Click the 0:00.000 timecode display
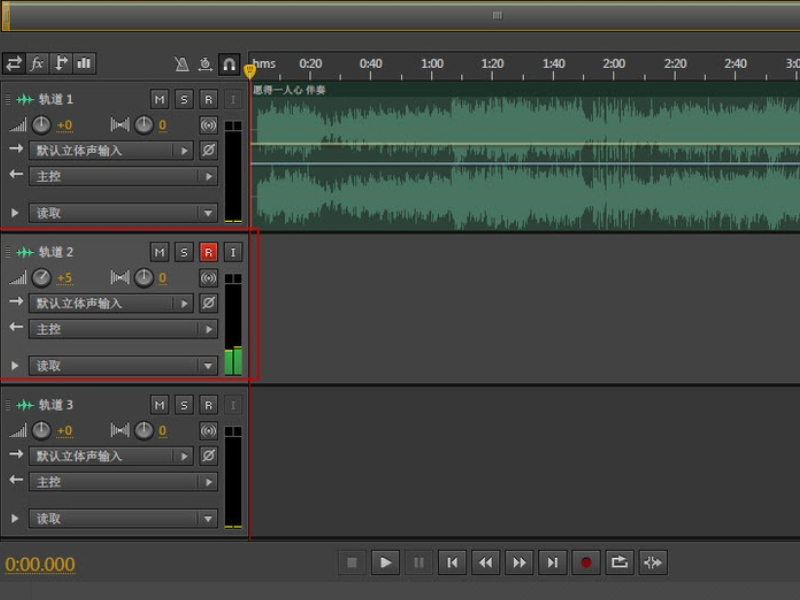This screenshot has width=800, height=600. pos(40,564)
